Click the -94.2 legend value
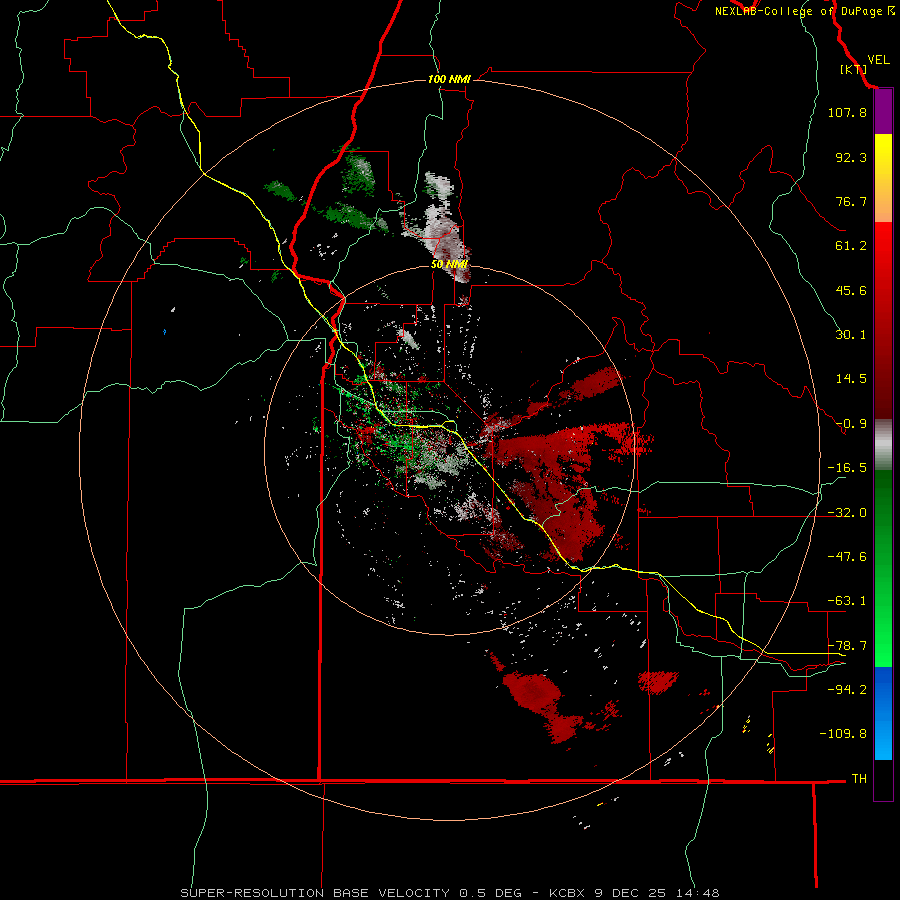This screenshot has width=900, height=900. click(x=847, y=689)
